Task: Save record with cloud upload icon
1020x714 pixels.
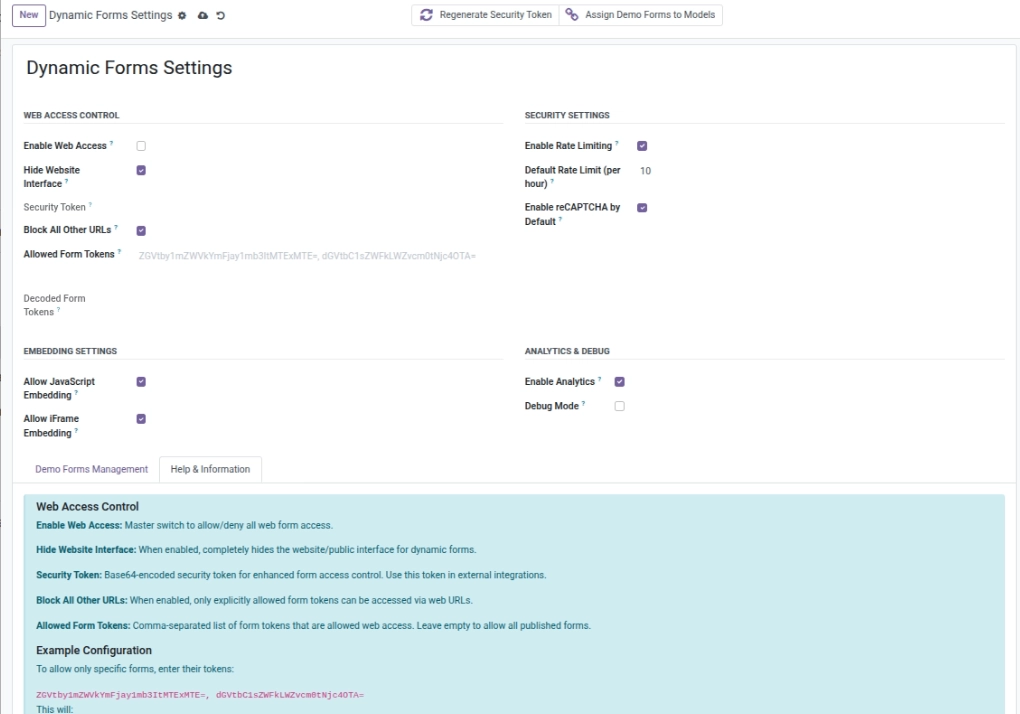Action: pyautogui.click(x=203, y=15)
